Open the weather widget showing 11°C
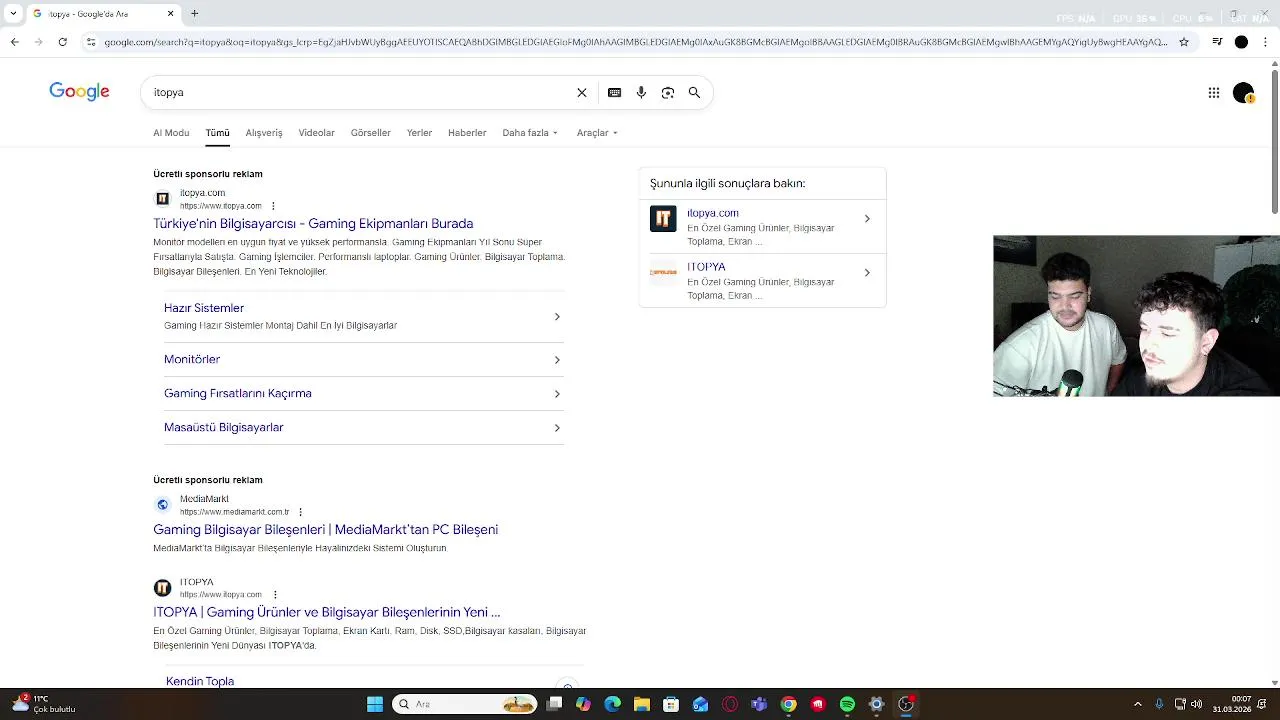 [44, 704]
